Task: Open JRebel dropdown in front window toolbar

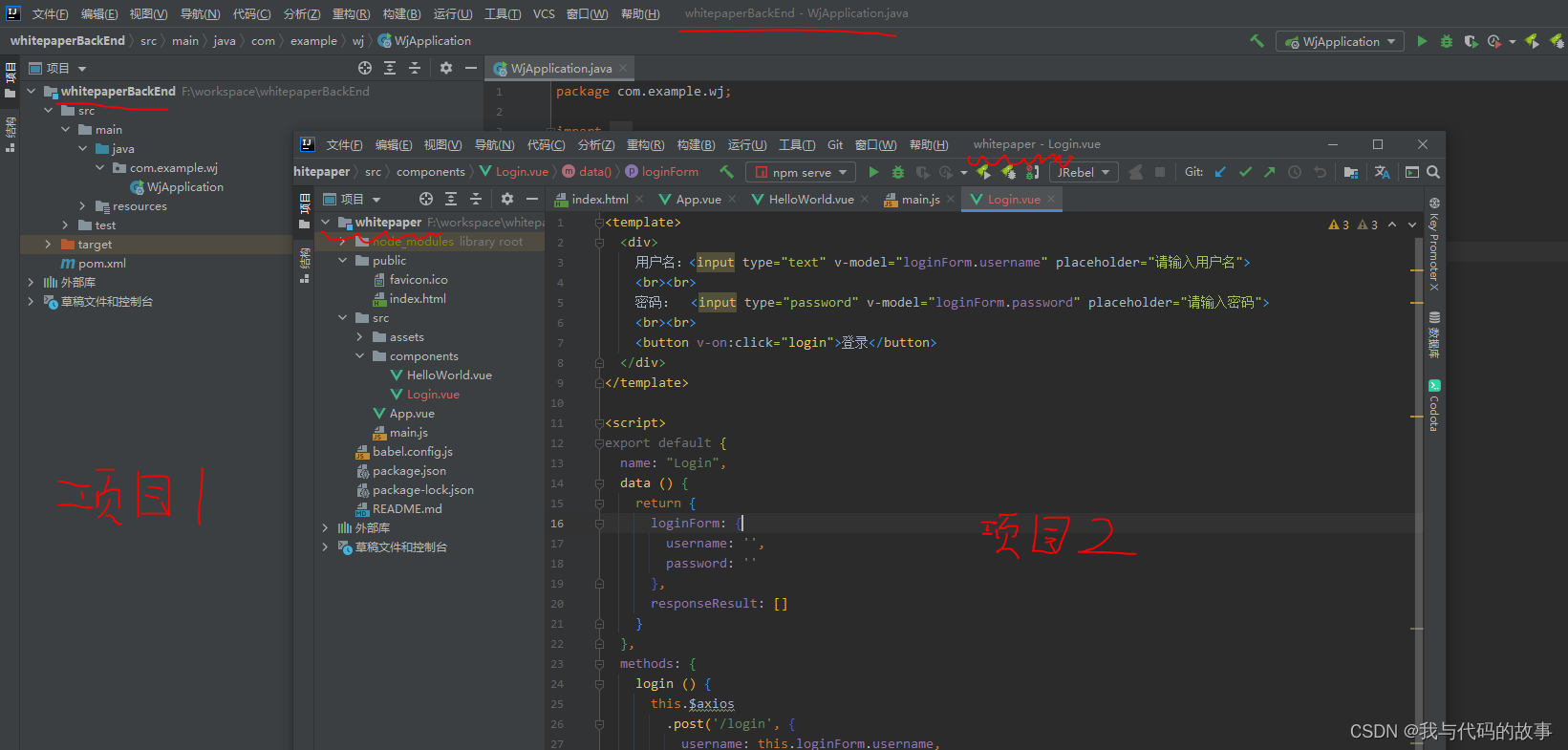Action: [x=1084, y=172]
